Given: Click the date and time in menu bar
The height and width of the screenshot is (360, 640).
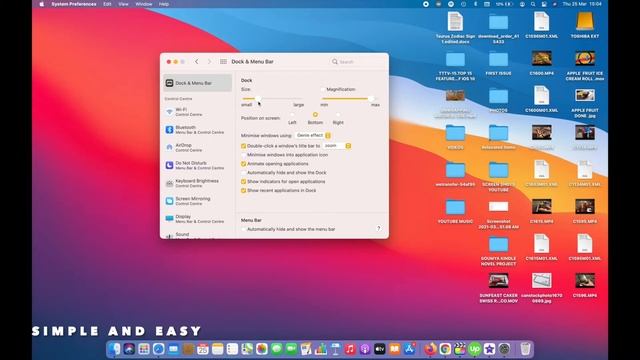Looking at the screenshot, I should 582,4.
